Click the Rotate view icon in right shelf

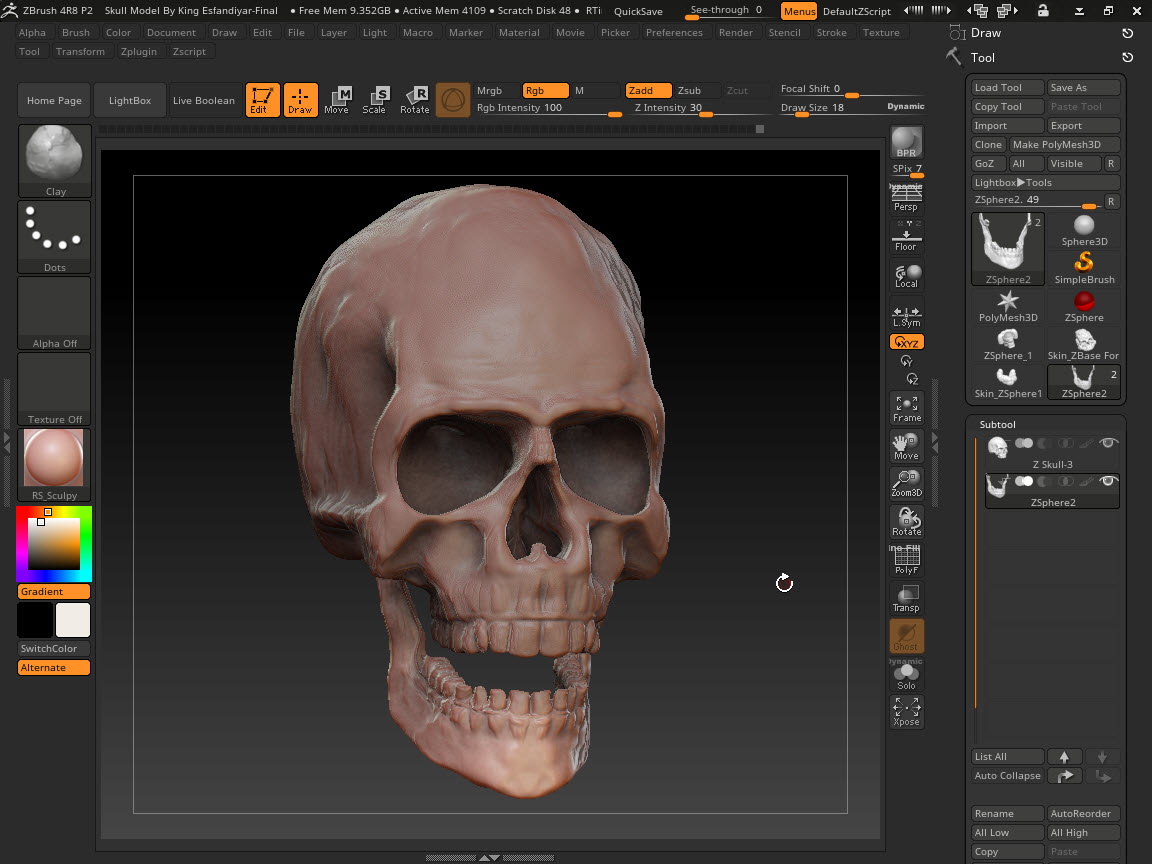click(x=907, y=522)
